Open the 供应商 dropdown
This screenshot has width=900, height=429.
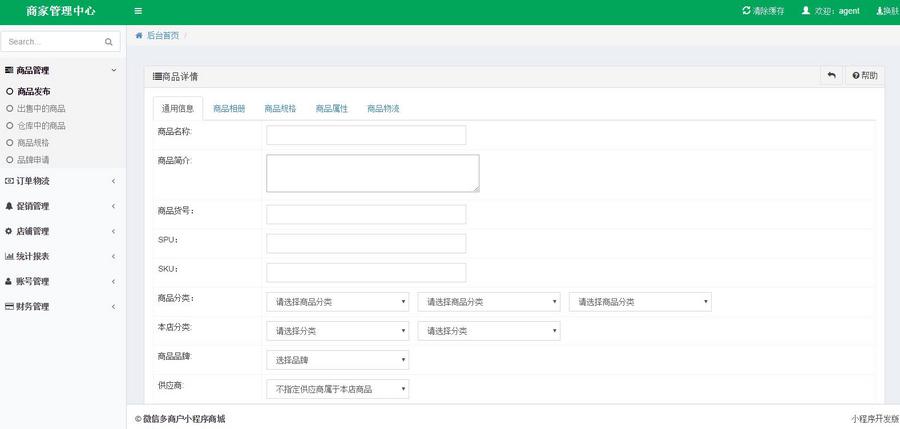(x=338, y=389)
